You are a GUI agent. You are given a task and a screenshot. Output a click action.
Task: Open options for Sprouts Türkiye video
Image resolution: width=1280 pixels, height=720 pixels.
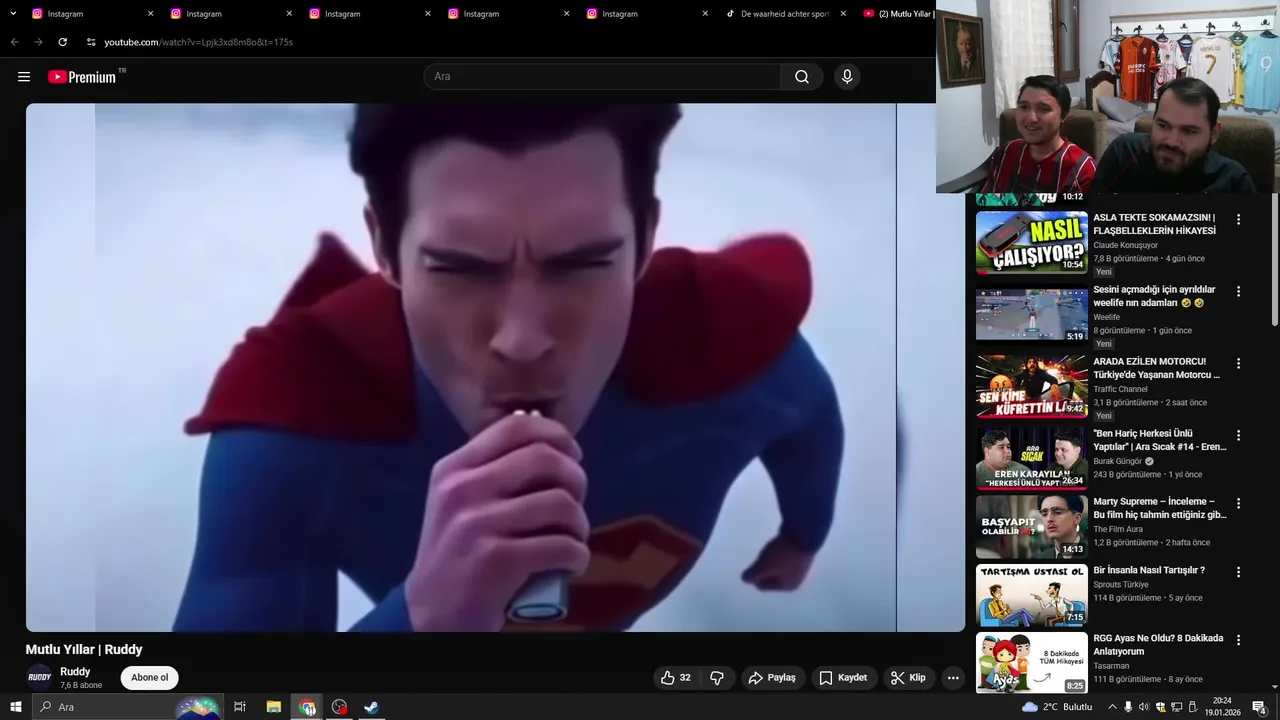point(1238,572)
